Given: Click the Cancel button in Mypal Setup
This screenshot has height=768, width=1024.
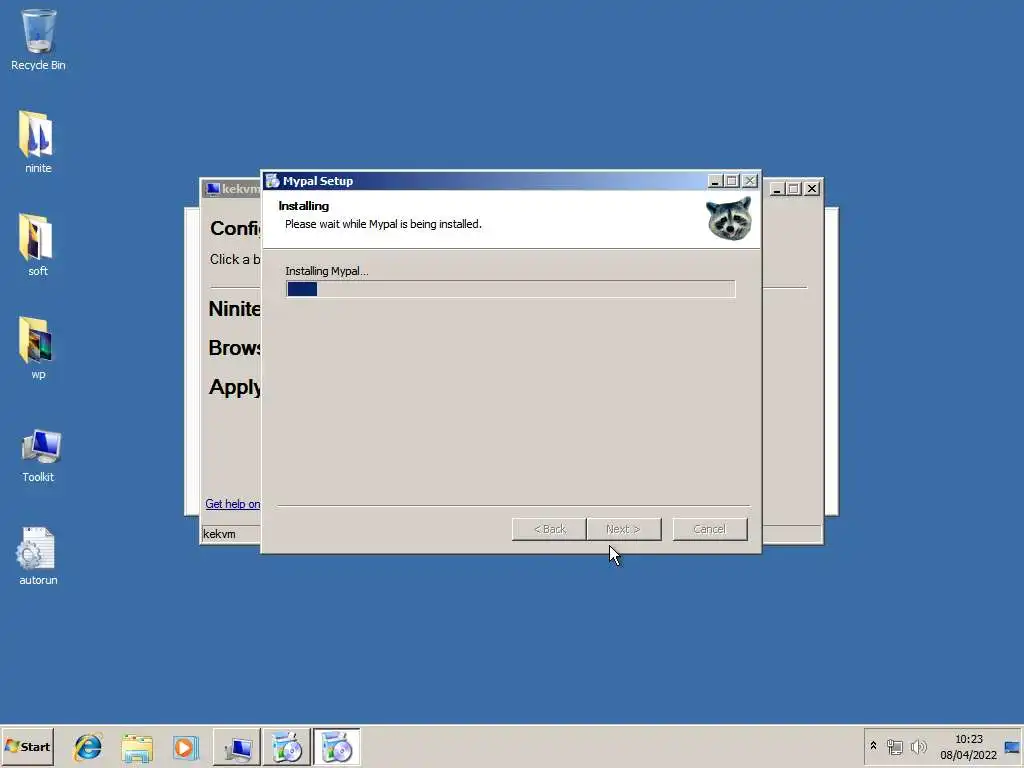Looking at the screenshot, I should (710, 529).
